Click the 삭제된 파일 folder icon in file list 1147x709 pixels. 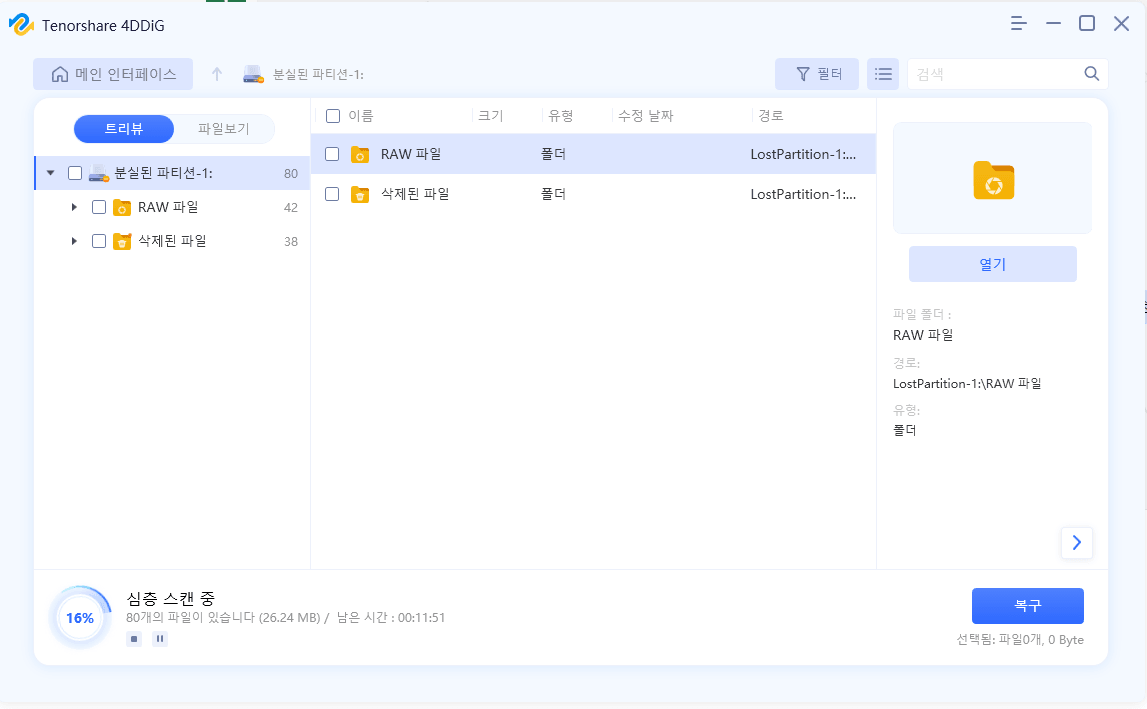click(359, 194)
